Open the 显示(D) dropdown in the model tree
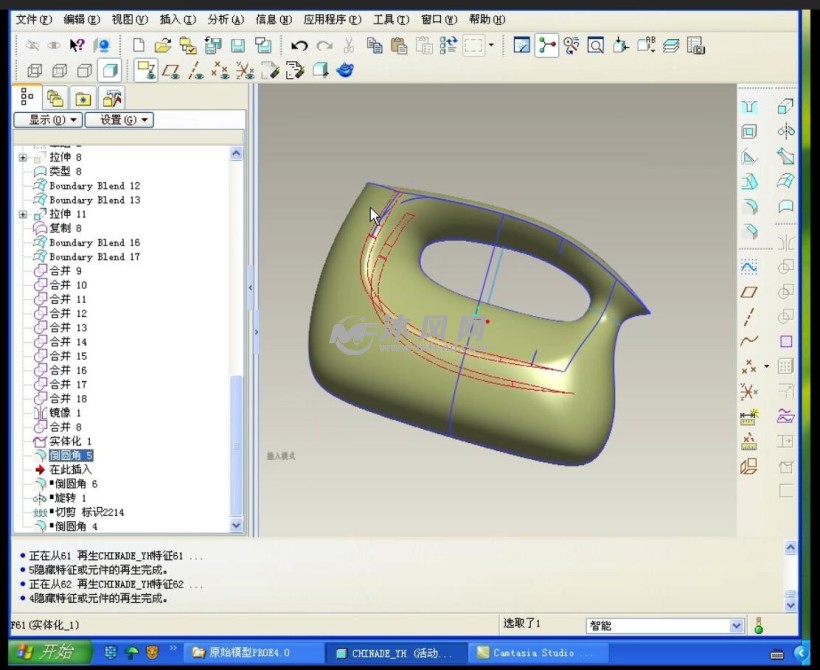 [x=48, y=120]
